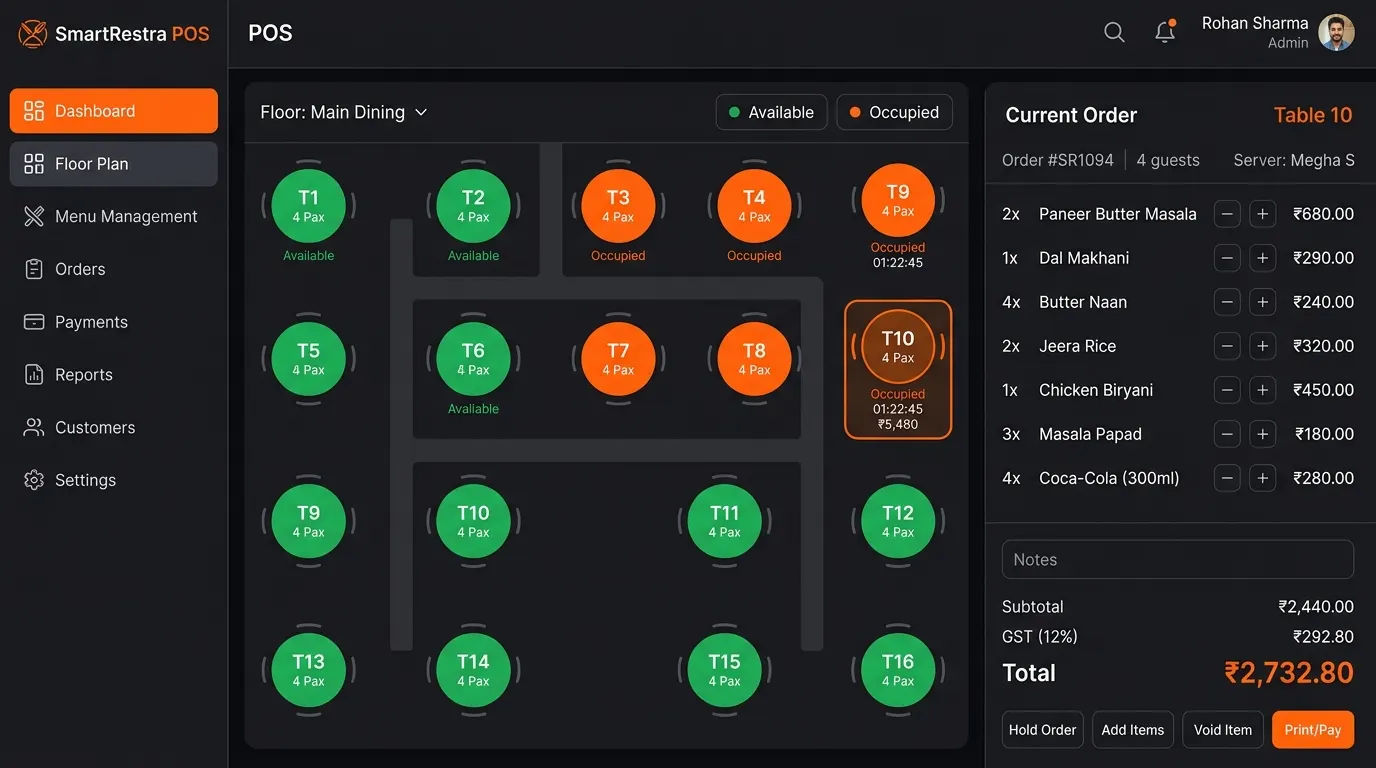Click the SmartRestra POS logo icon
The image size is (1376, 768).
tap(33, 34)
